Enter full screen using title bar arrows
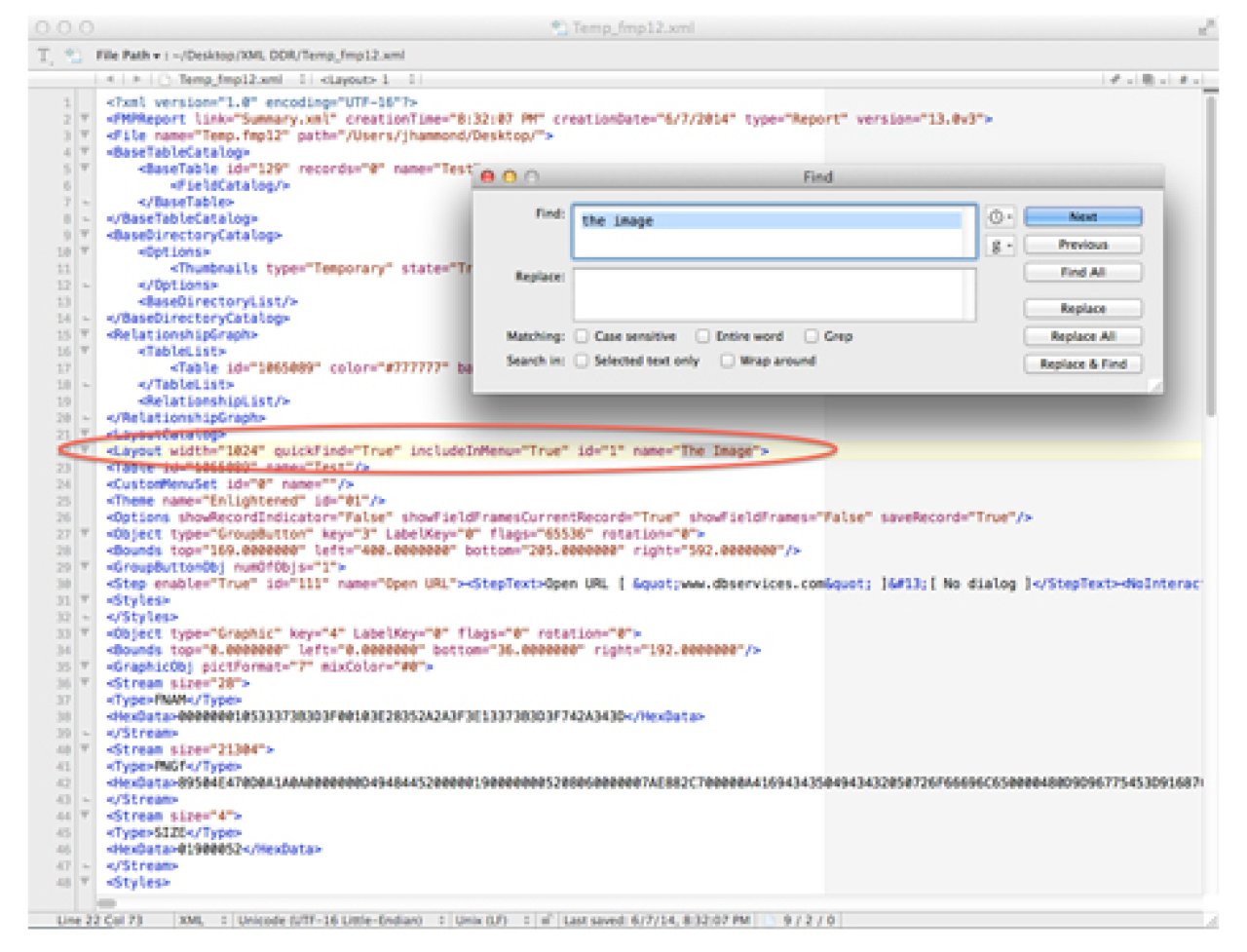 [x=1206, y=27]
